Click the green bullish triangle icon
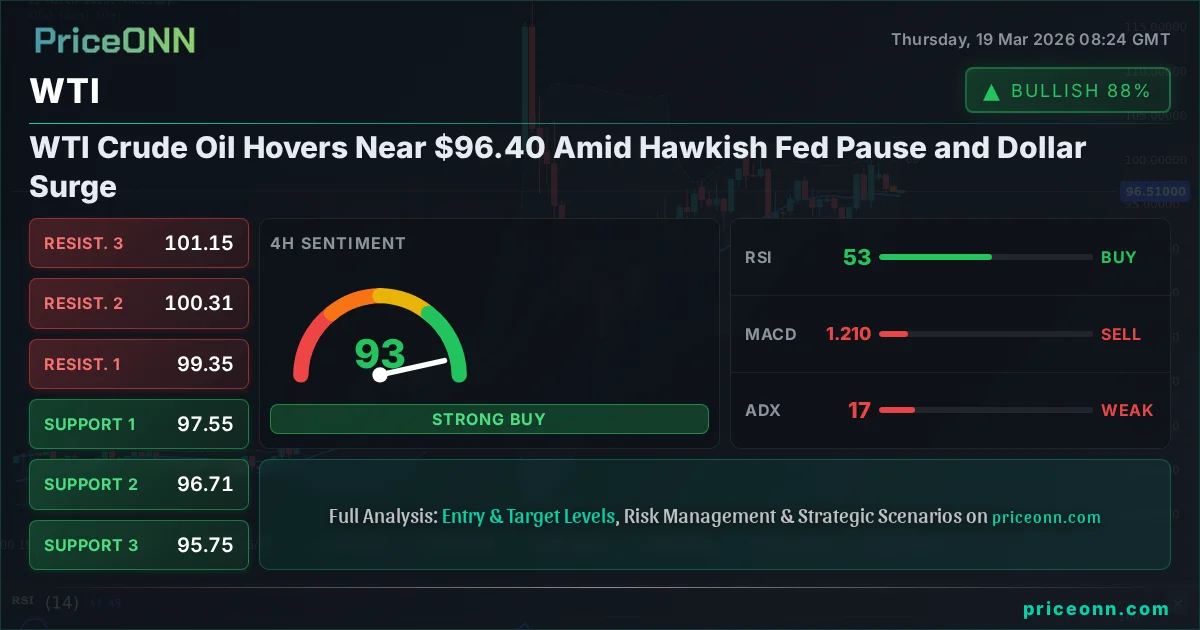1200x630 pixels. point(991,92)
